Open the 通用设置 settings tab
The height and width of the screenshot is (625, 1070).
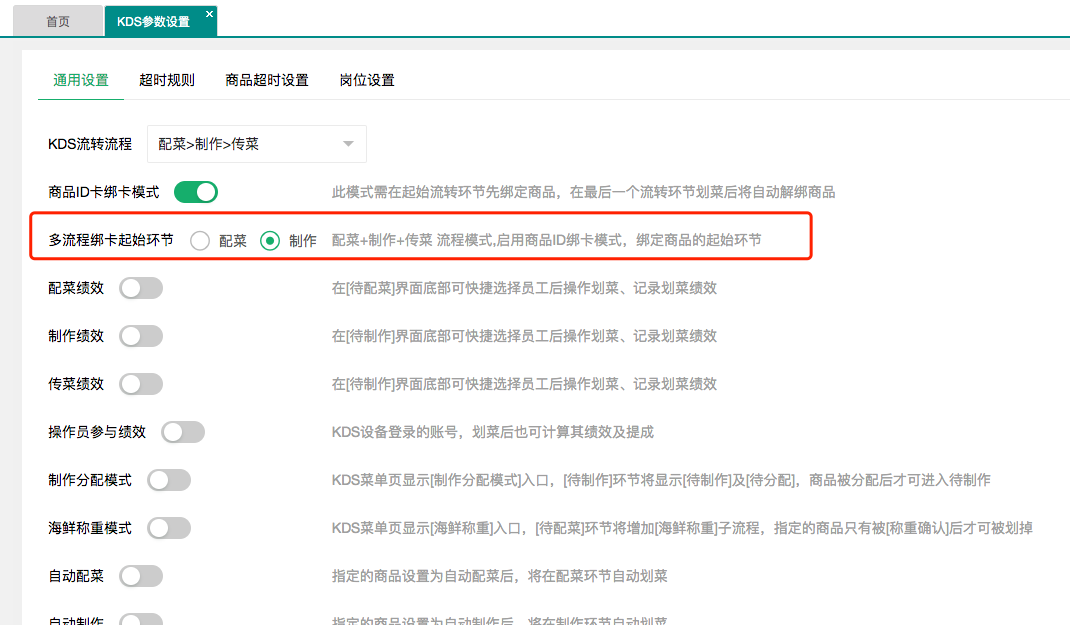(x=81, y=80)
